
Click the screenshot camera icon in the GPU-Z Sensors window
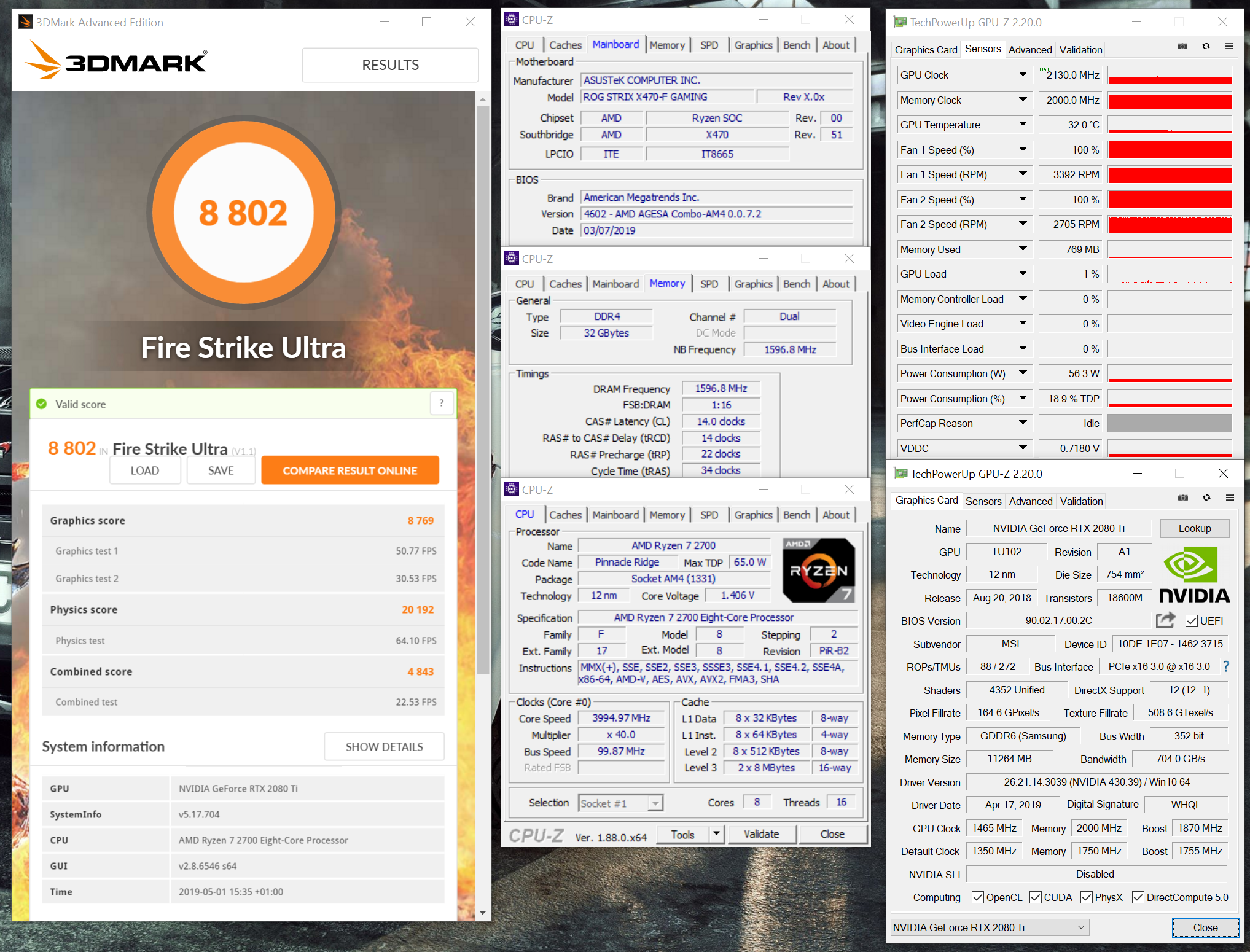1182,47
